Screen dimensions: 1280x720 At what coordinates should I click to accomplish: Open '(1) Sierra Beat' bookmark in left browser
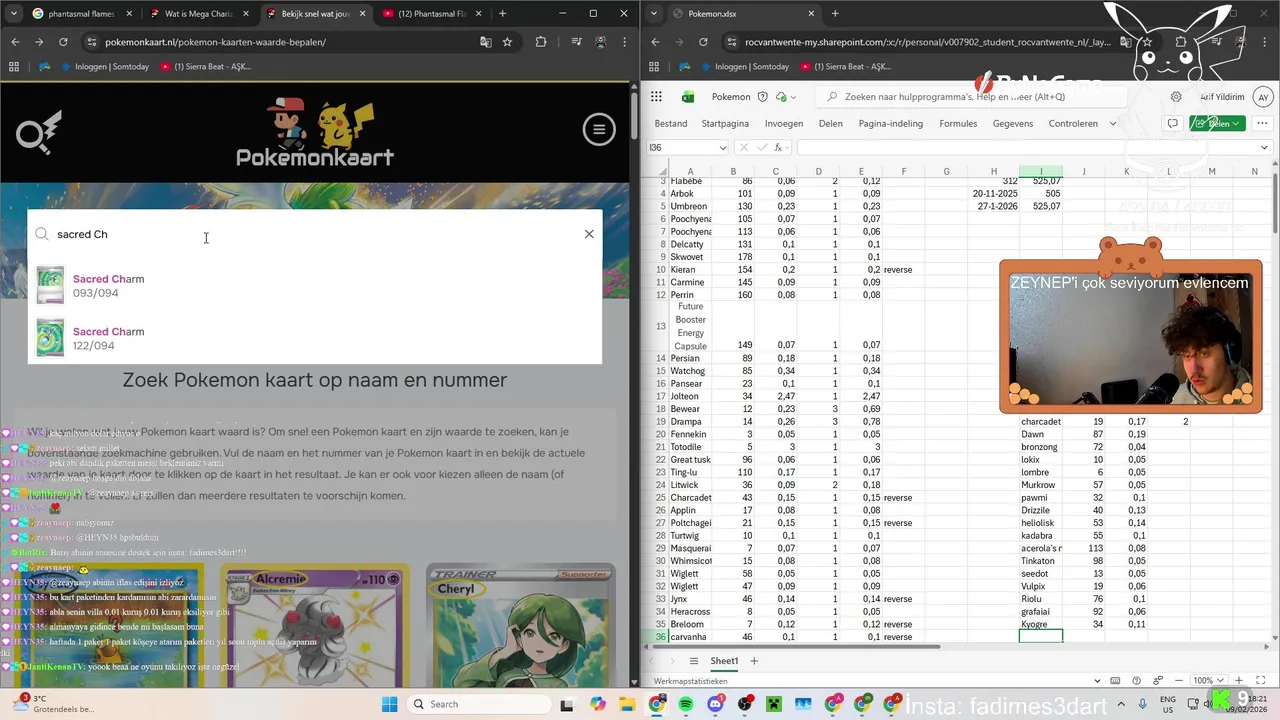(x=205, y=66)
